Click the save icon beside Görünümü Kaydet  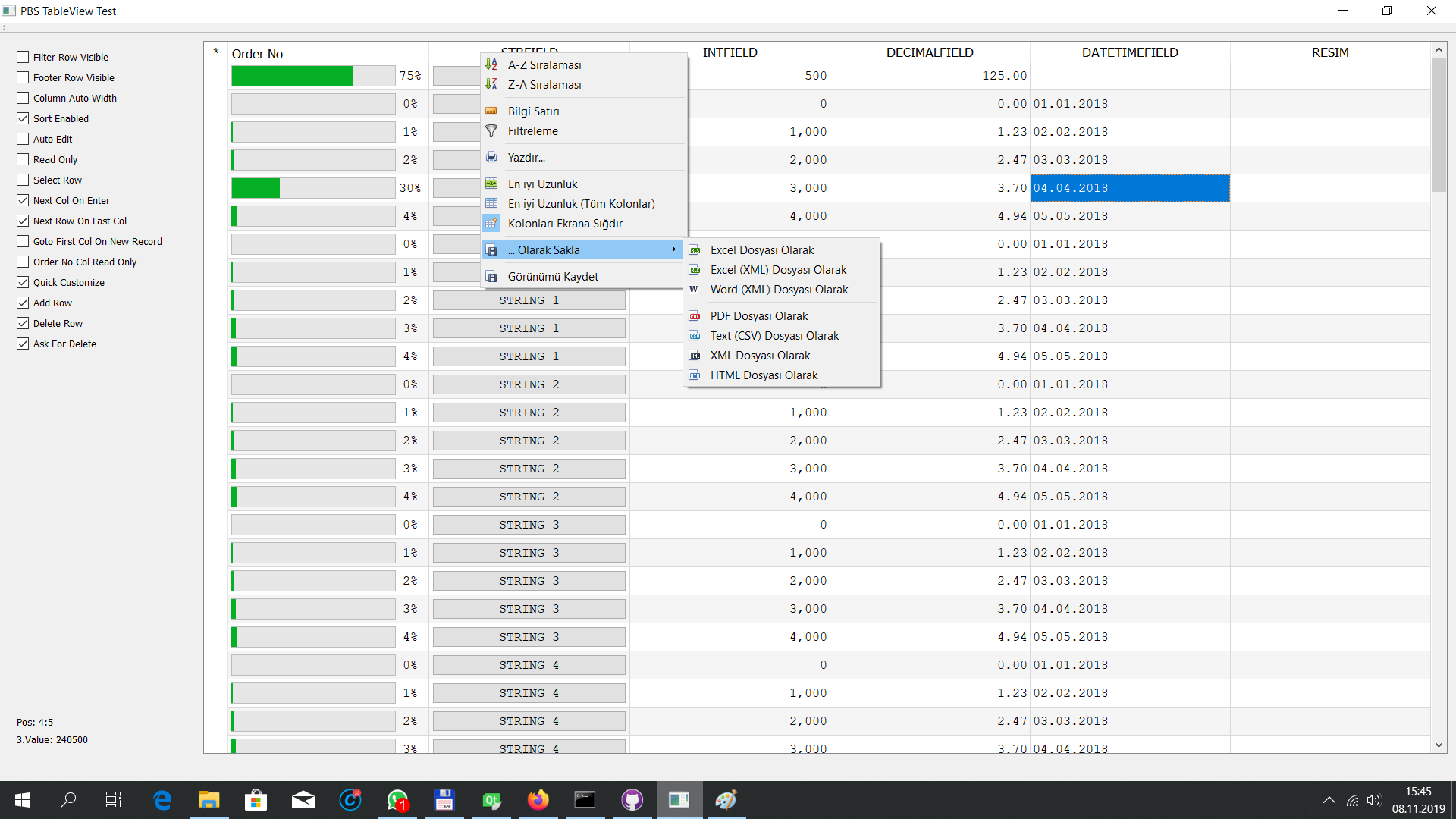pos(491,276)
